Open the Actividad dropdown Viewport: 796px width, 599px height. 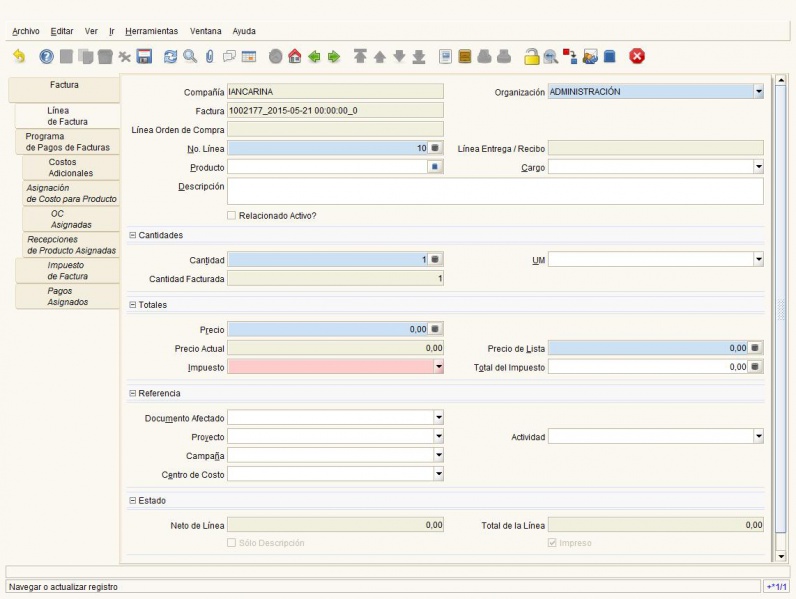[x=758, y=436]
